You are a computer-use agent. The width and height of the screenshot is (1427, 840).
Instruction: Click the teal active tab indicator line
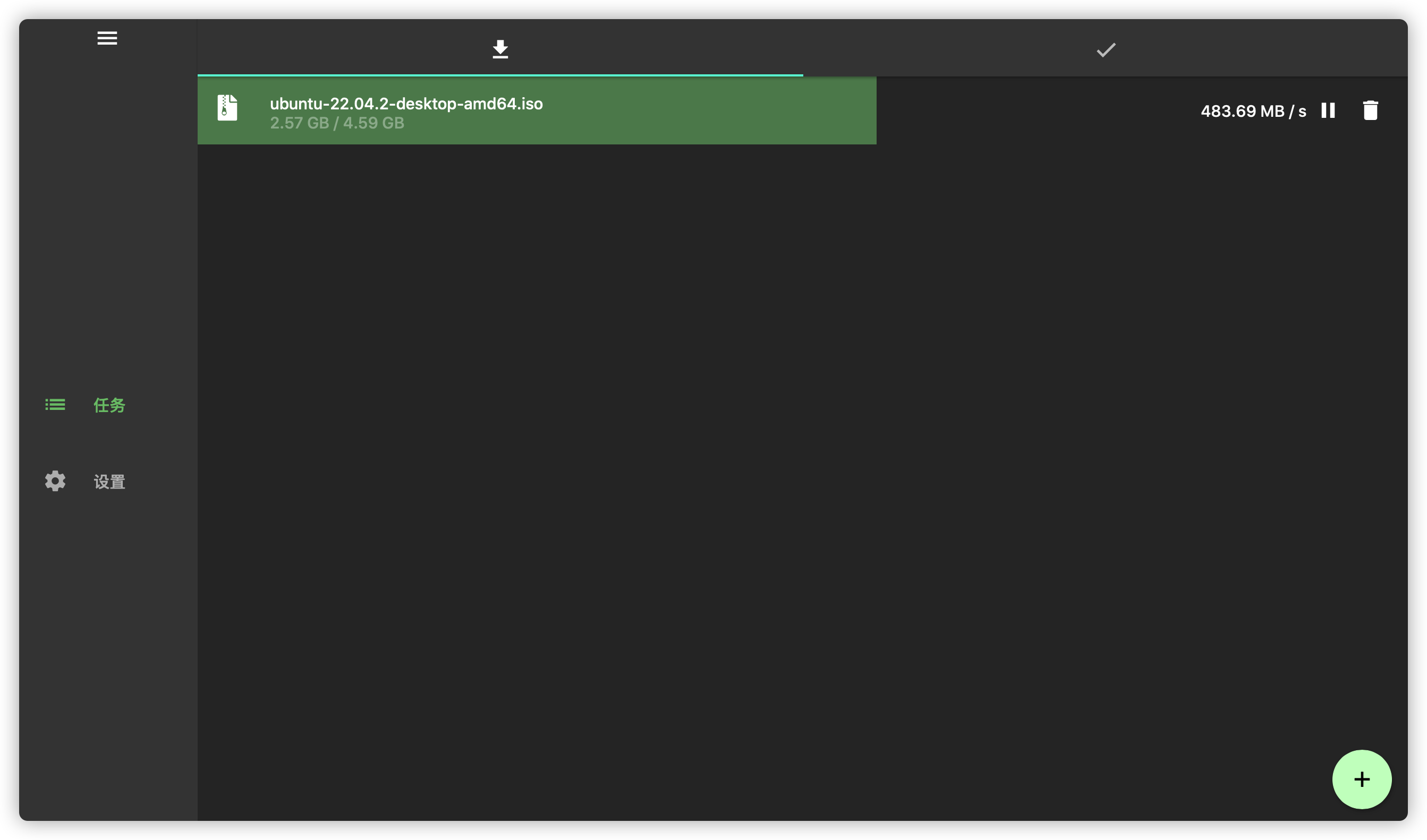500,75
